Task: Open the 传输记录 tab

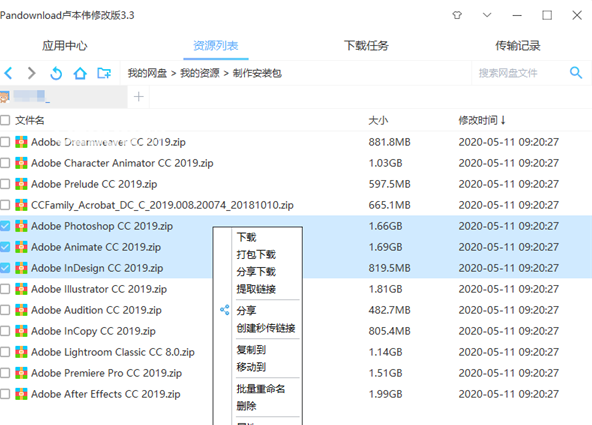Action: pyautogui.click(x=518, y=46)
